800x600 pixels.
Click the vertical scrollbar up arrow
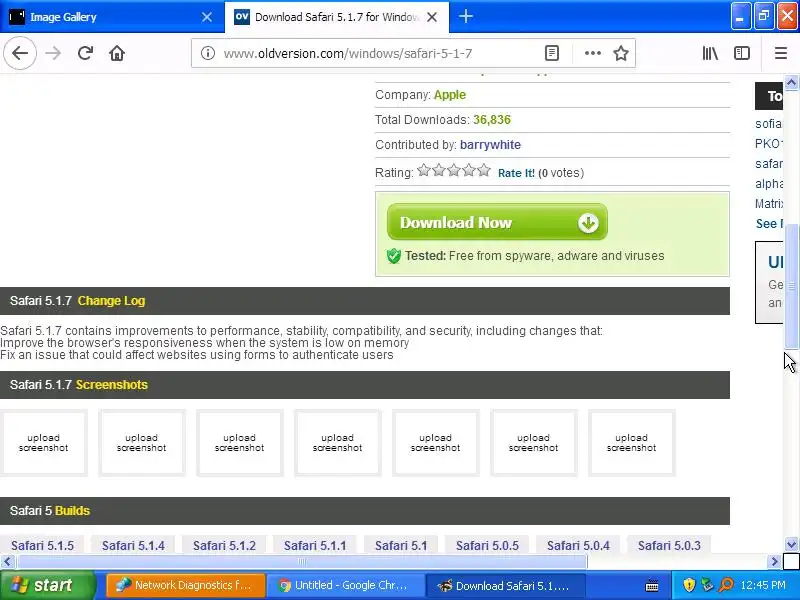click(x=791, y=82)
